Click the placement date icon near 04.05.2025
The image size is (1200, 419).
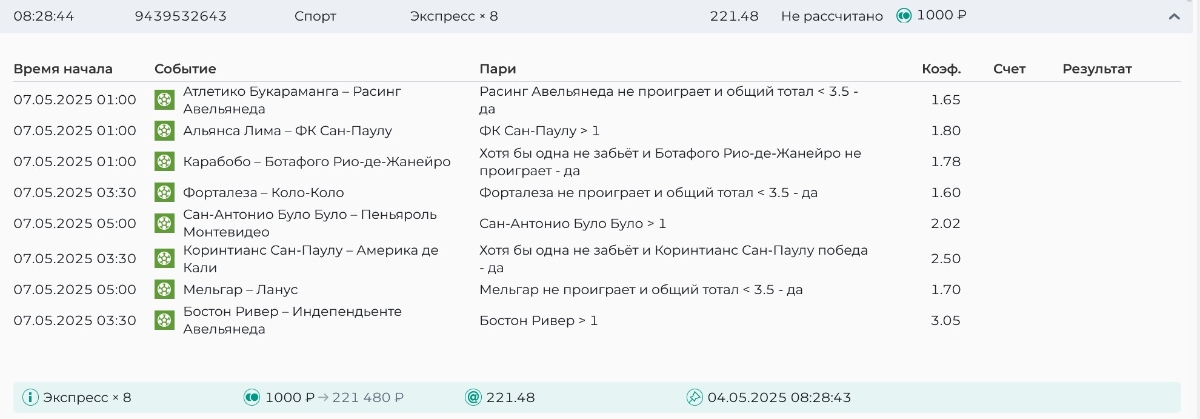click(x=695, y=398)
